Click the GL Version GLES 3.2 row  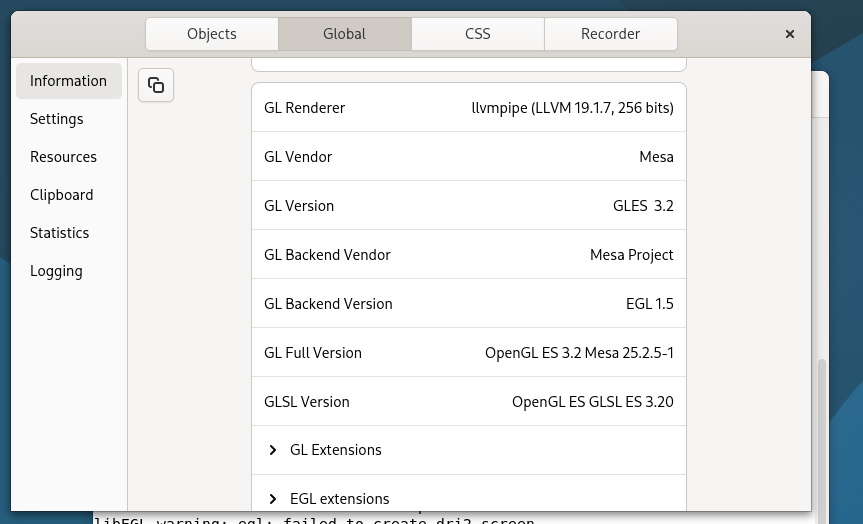pyautogui.click(x=468, y=206)
